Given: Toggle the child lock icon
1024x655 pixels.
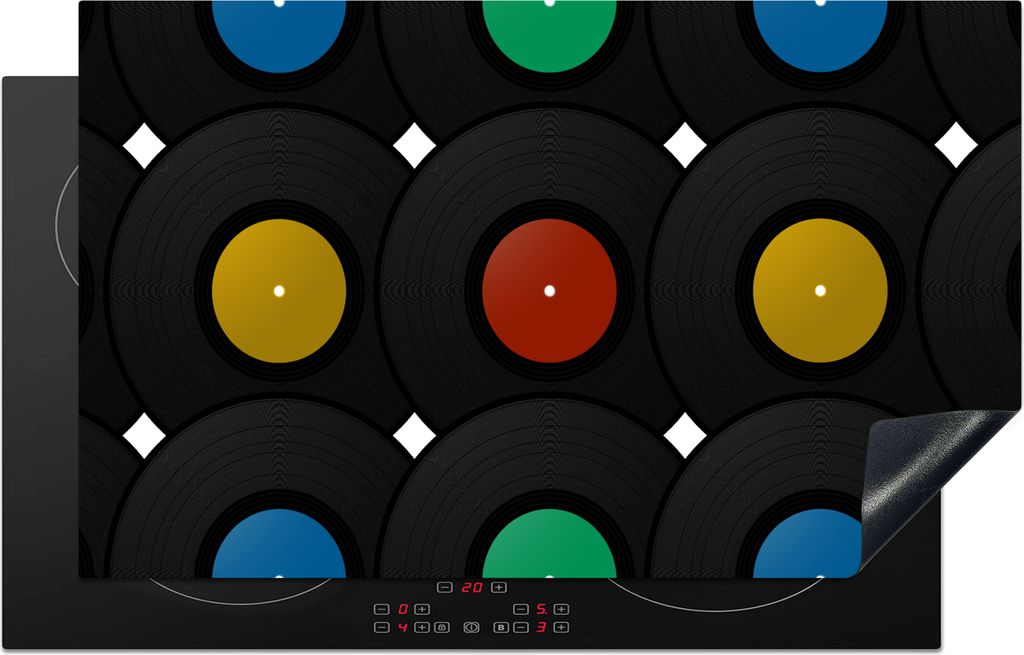Looking at the screenshot, I should click(442, 628).
